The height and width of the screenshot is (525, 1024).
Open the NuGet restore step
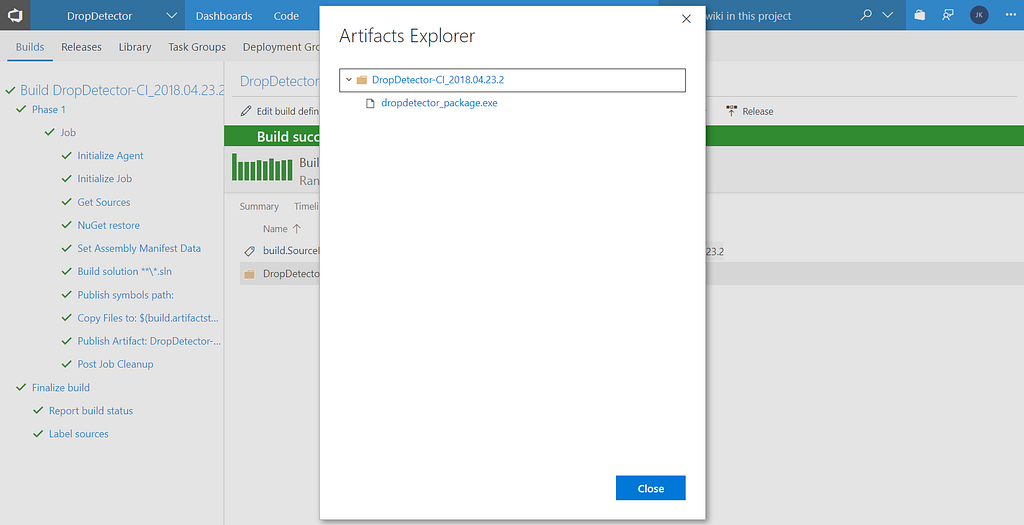click(x=108, y=225)
